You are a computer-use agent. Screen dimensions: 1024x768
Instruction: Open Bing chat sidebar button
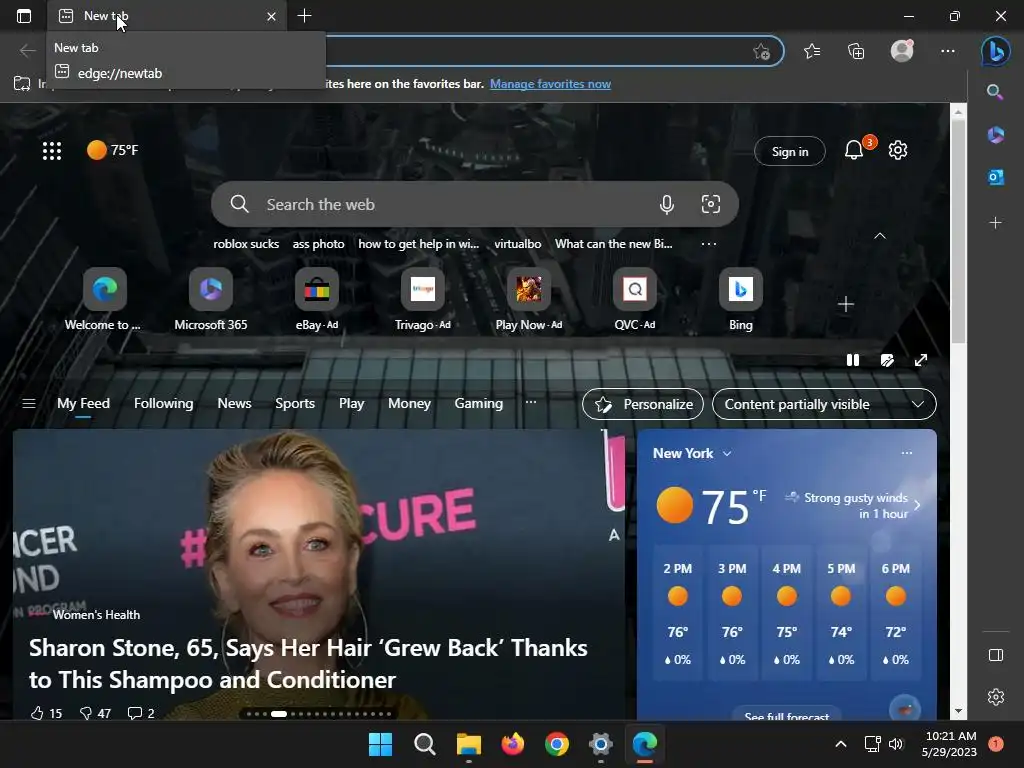pos(995,51)
